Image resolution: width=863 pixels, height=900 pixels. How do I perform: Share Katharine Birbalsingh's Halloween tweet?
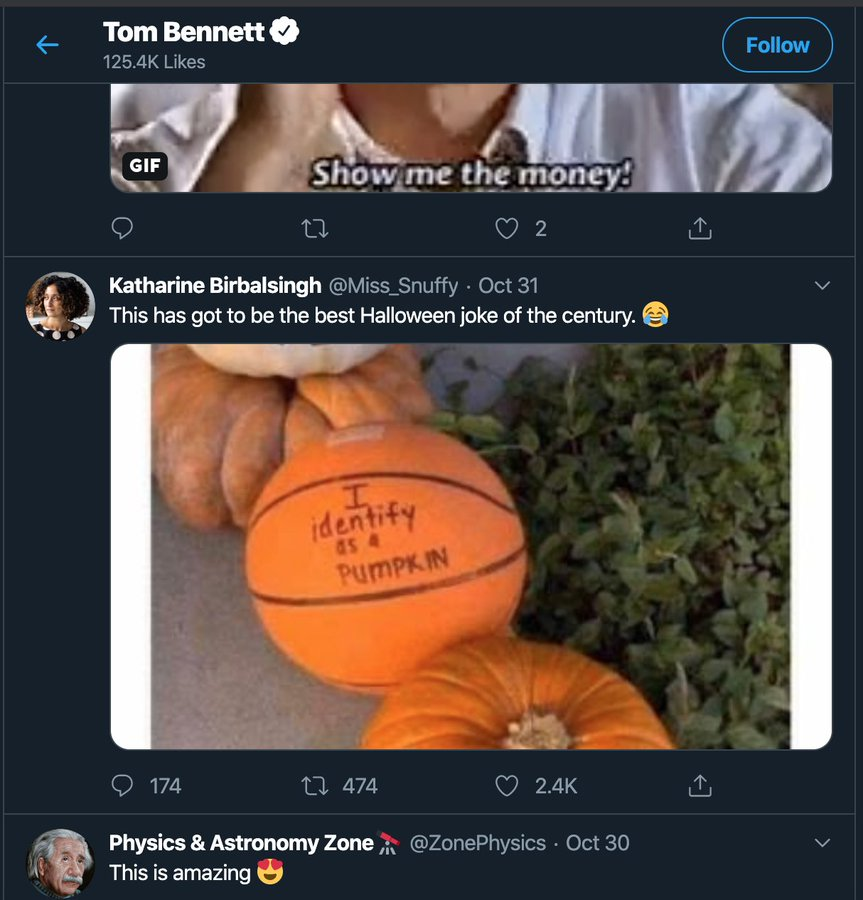(700, 786)
